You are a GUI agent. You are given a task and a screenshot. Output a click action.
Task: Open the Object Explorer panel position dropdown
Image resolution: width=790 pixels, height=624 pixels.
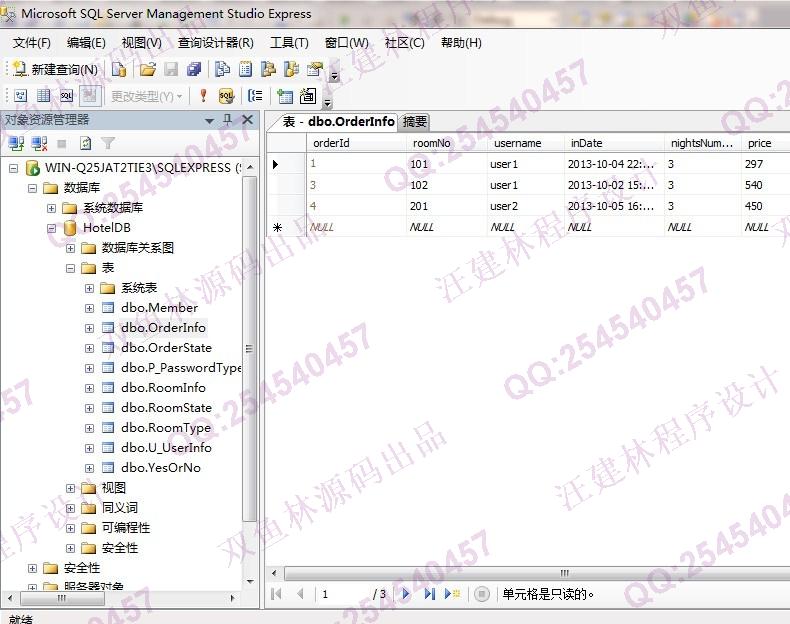210,120
